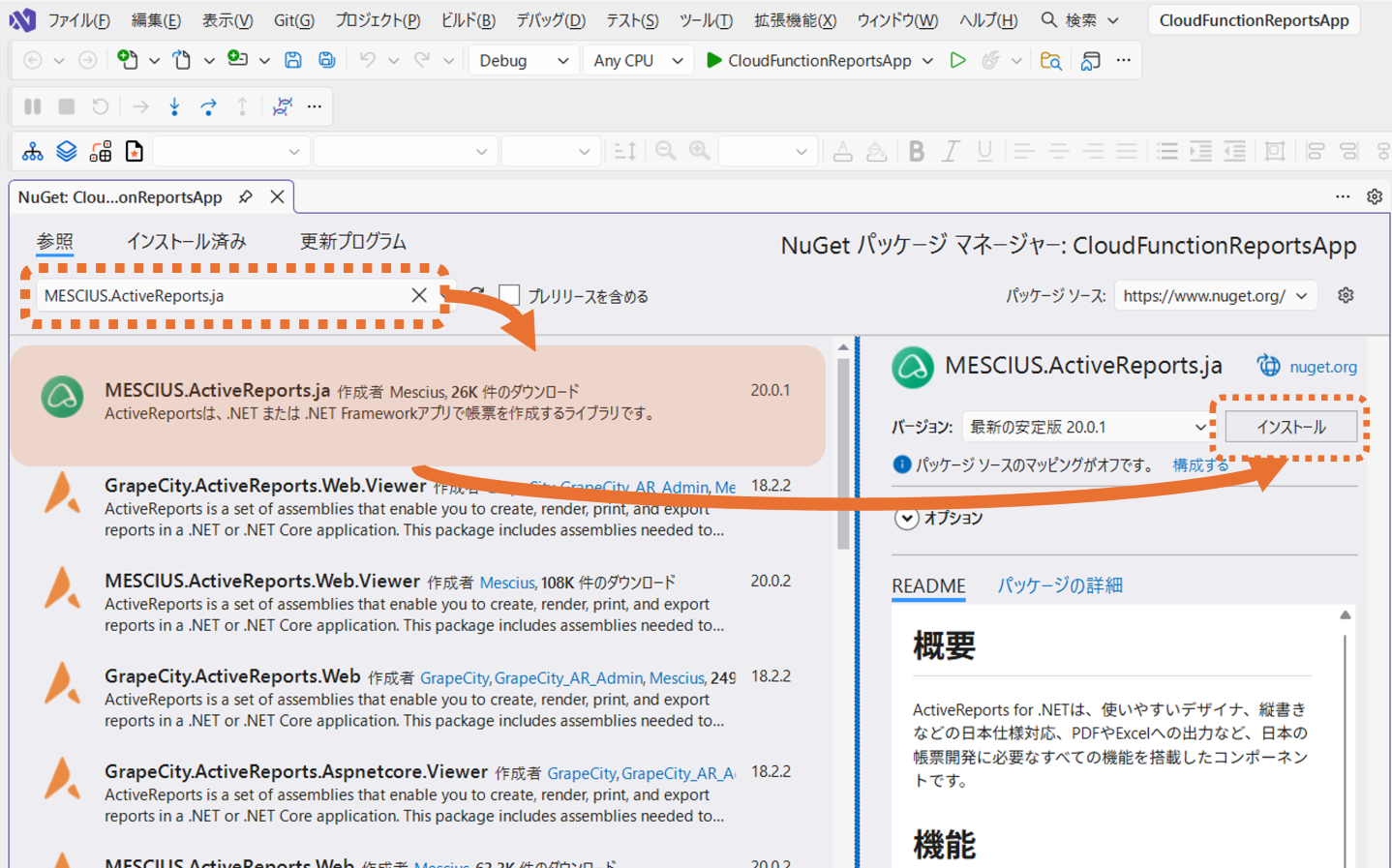The height and width of the screenshot is (868, 1392).
Task: Click the 構成する link
Action: pos(1200,464)
